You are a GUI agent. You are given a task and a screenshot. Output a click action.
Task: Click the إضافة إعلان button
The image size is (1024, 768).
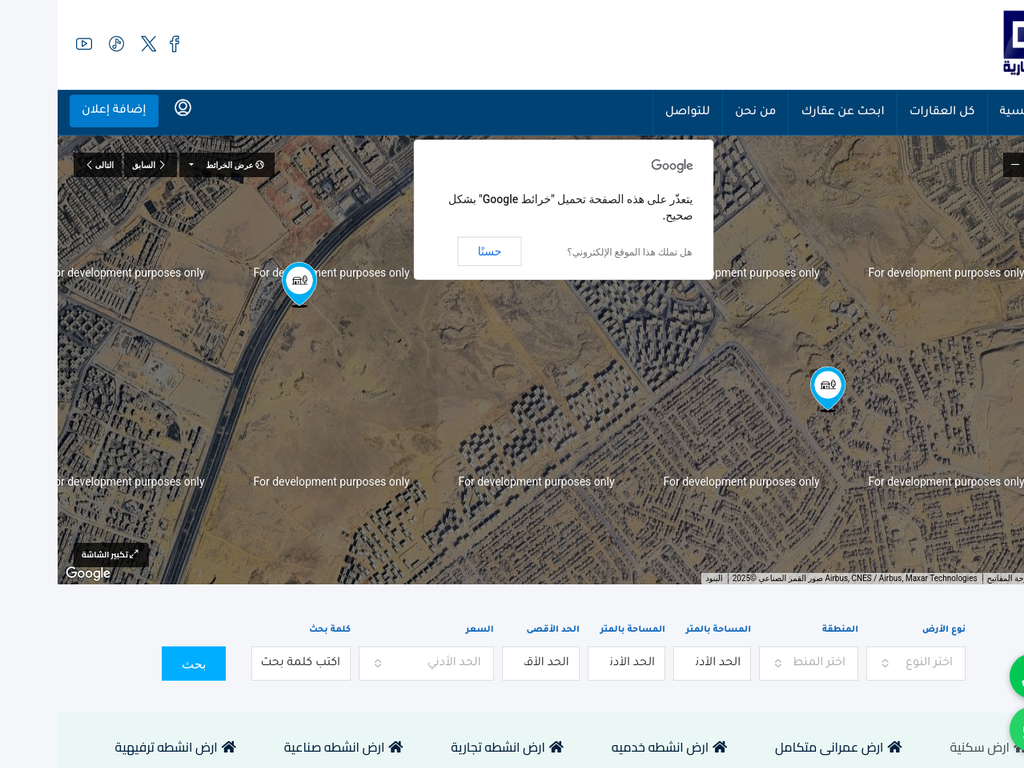click(113, 111)
